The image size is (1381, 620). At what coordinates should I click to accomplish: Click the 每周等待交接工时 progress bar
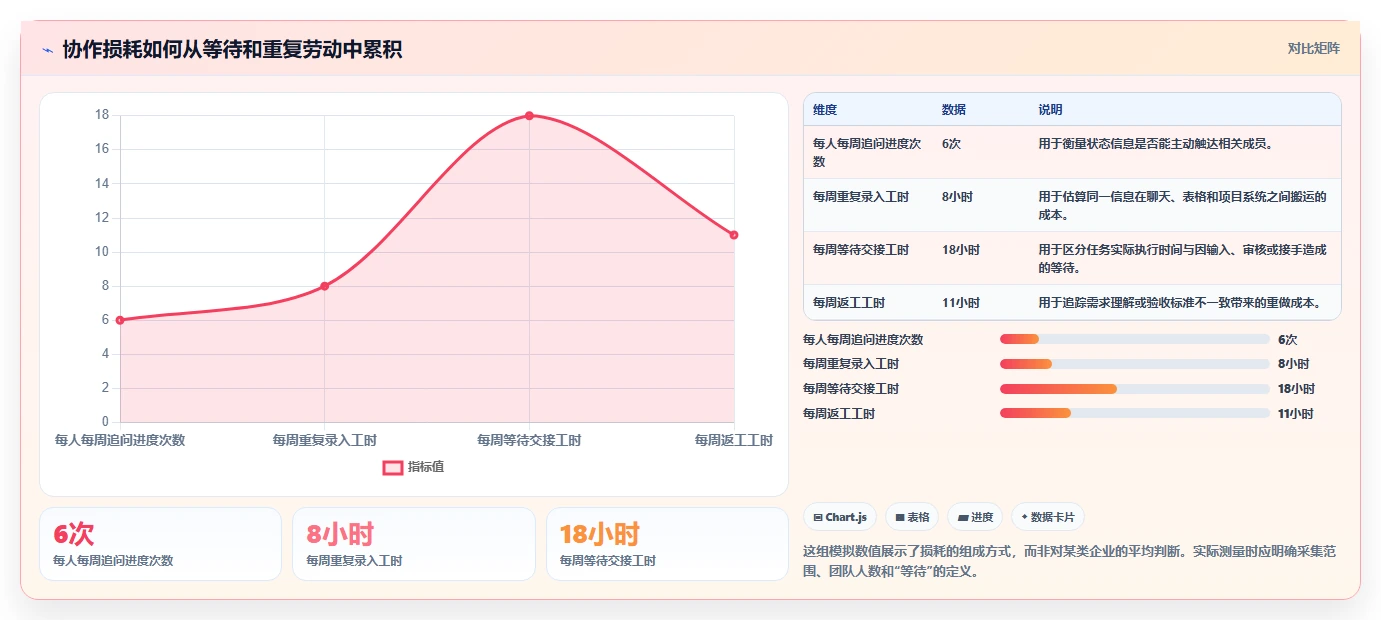click(1135, 389)
